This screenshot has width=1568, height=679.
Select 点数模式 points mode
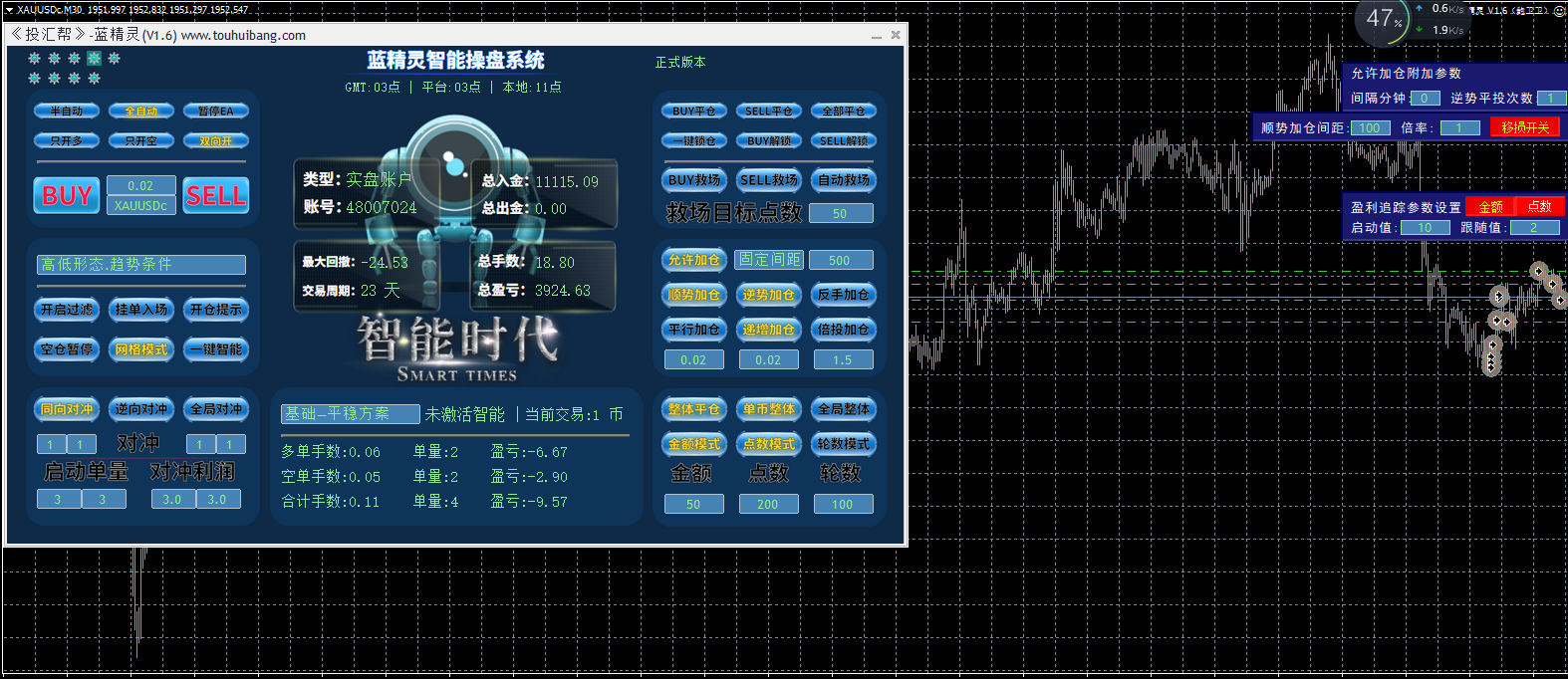tap(769, 444)
